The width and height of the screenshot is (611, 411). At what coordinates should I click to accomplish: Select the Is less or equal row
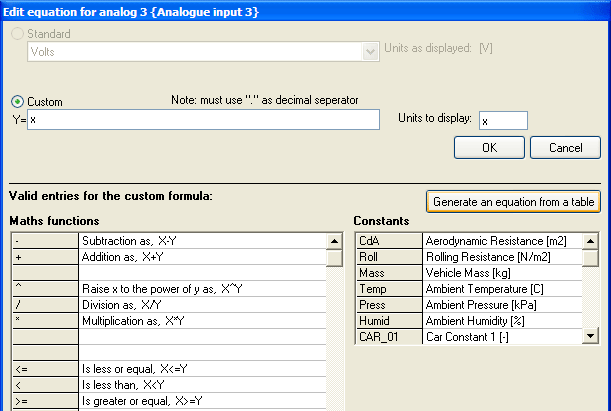coord(202,369)
